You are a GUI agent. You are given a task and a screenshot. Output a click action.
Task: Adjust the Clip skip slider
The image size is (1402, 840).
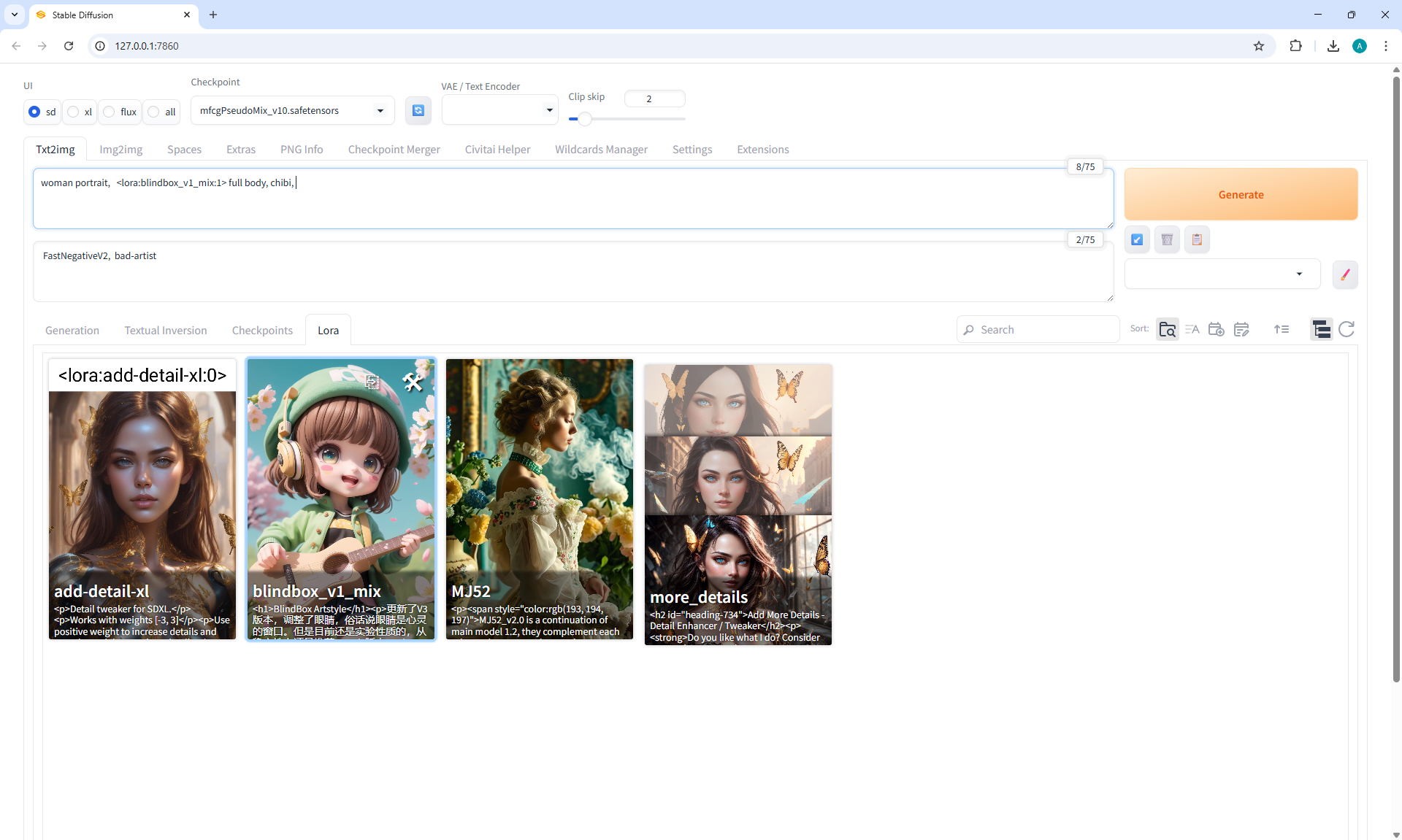tap(585, 118)
